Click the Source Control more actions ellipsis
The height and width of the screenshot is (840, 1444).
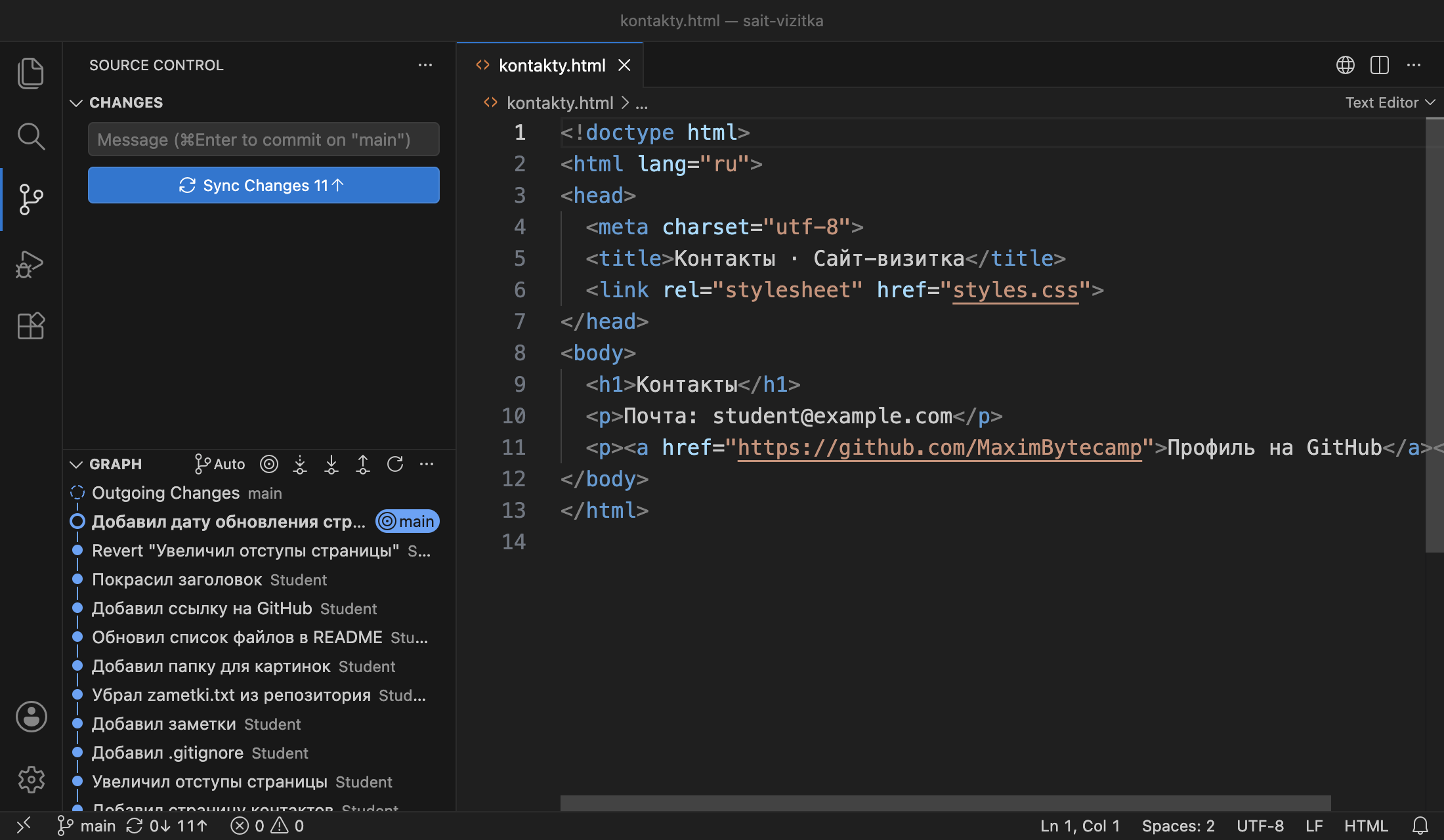(425, 65)
